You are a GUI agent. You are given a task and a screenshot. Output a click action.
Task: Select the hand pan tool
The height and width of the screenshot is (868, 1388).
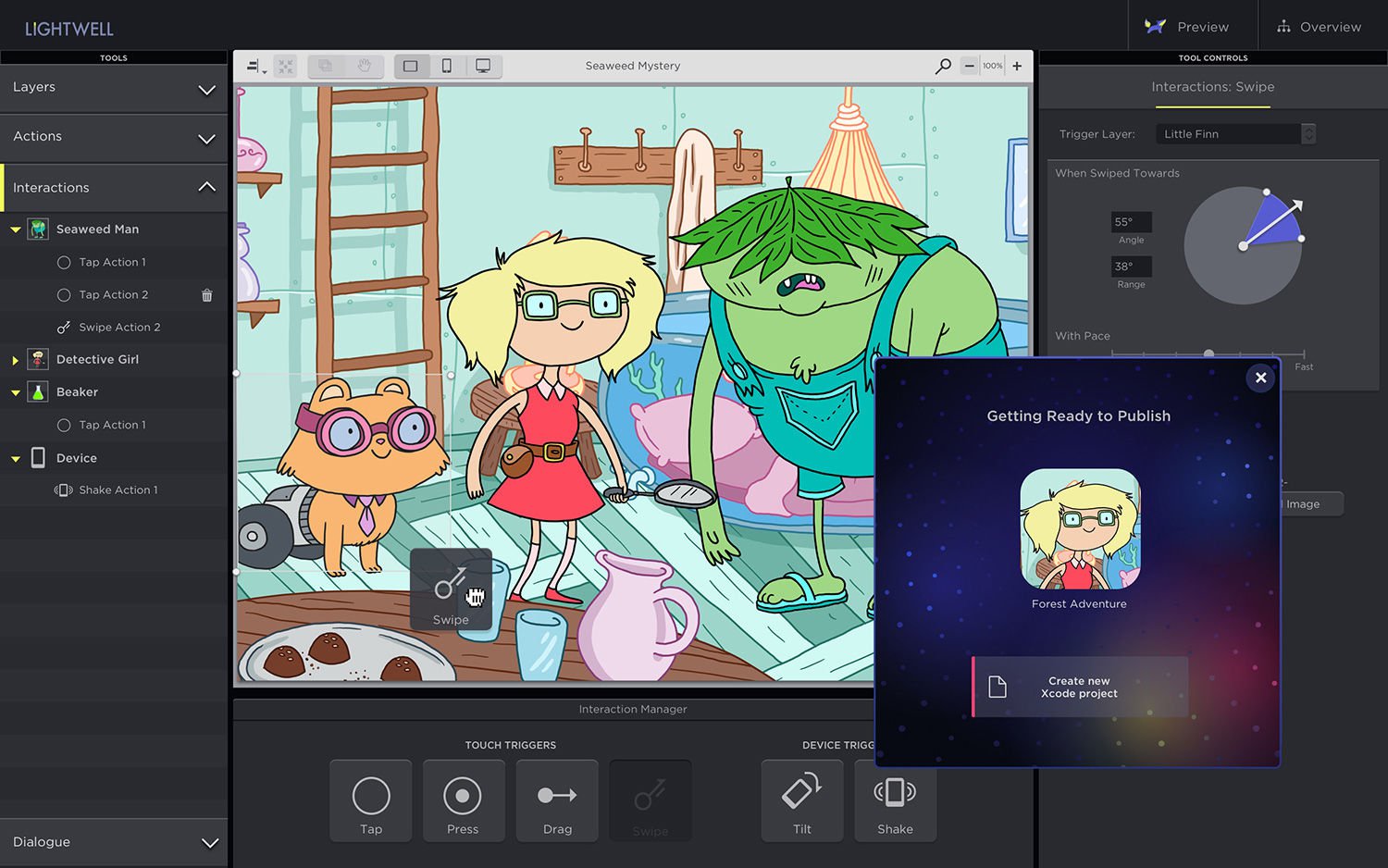coord(365,66)
